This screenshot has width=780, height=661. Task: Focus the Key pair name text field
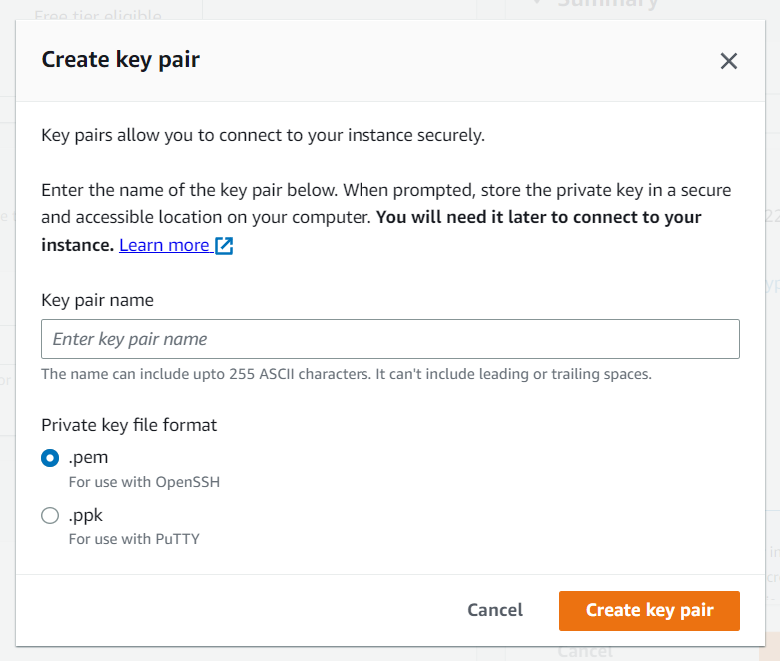(x=390, y=339)
